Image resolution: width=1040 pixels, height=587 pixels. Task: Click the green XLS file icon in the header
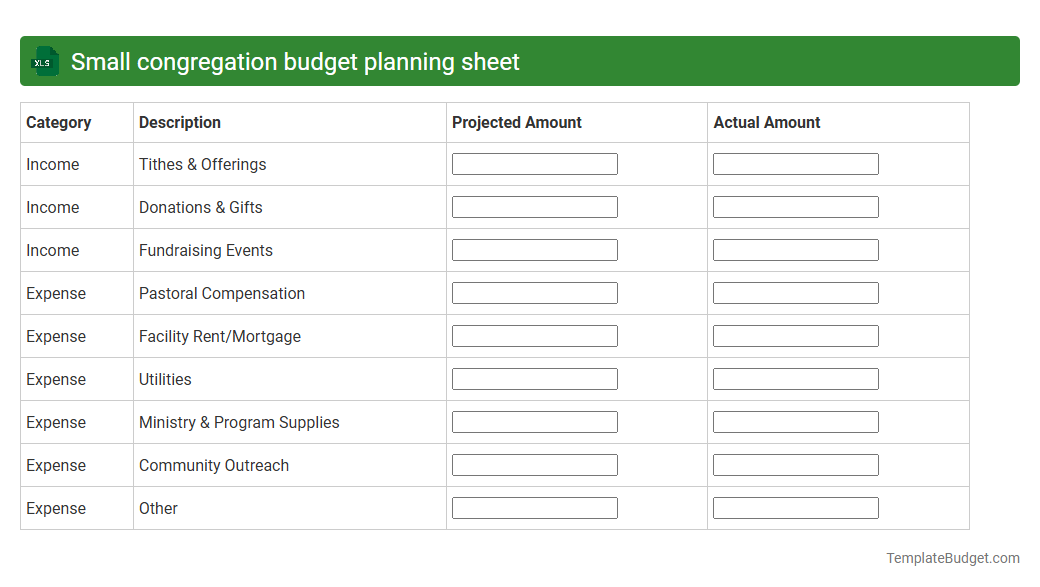[x=44, y=61]
